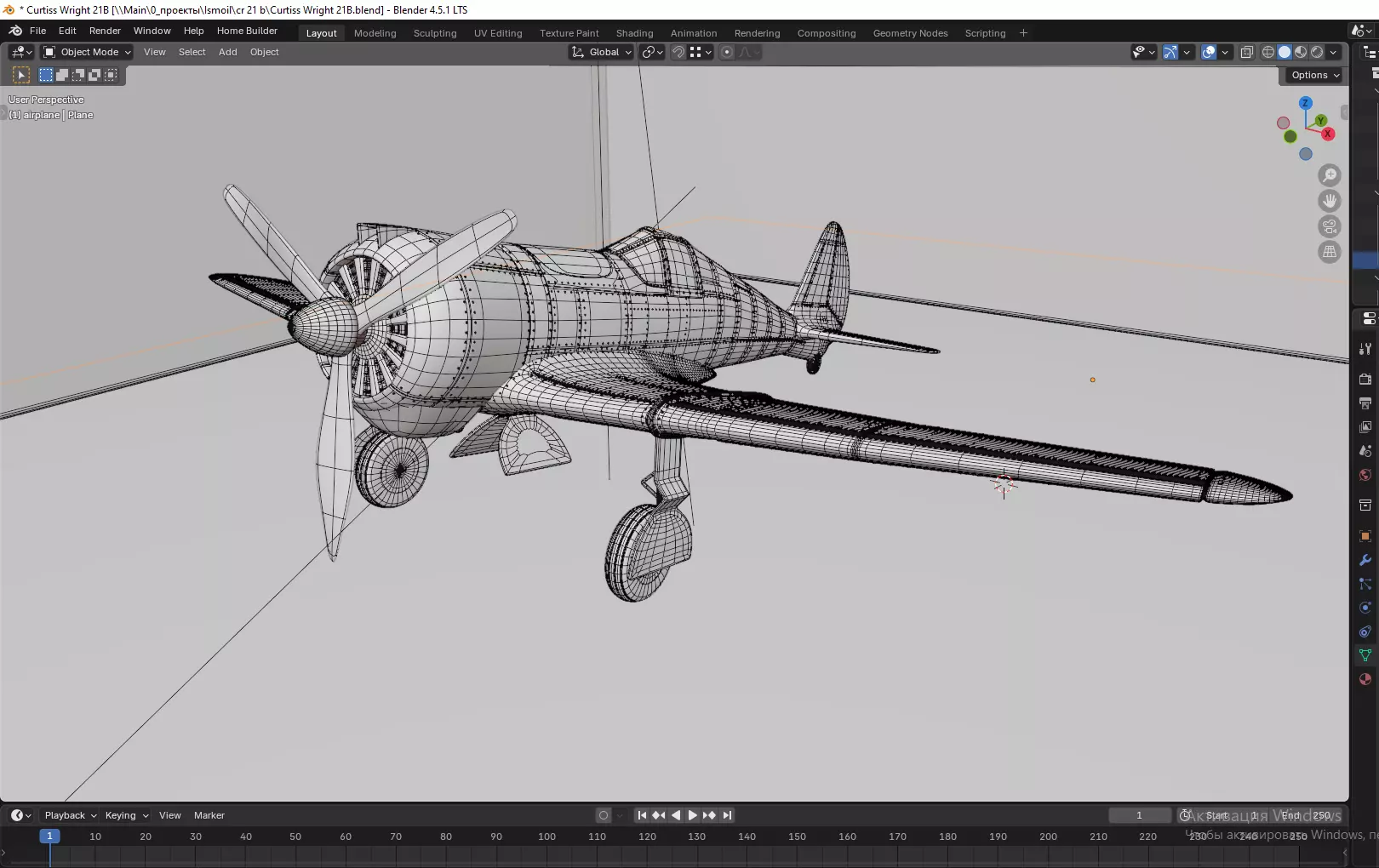Image resolution: width=1379 pixels, height=868 pixels.
Task: Open the gizmo settings dropdown arrow
Action: pyautogui.click(x=1187, y=52)
